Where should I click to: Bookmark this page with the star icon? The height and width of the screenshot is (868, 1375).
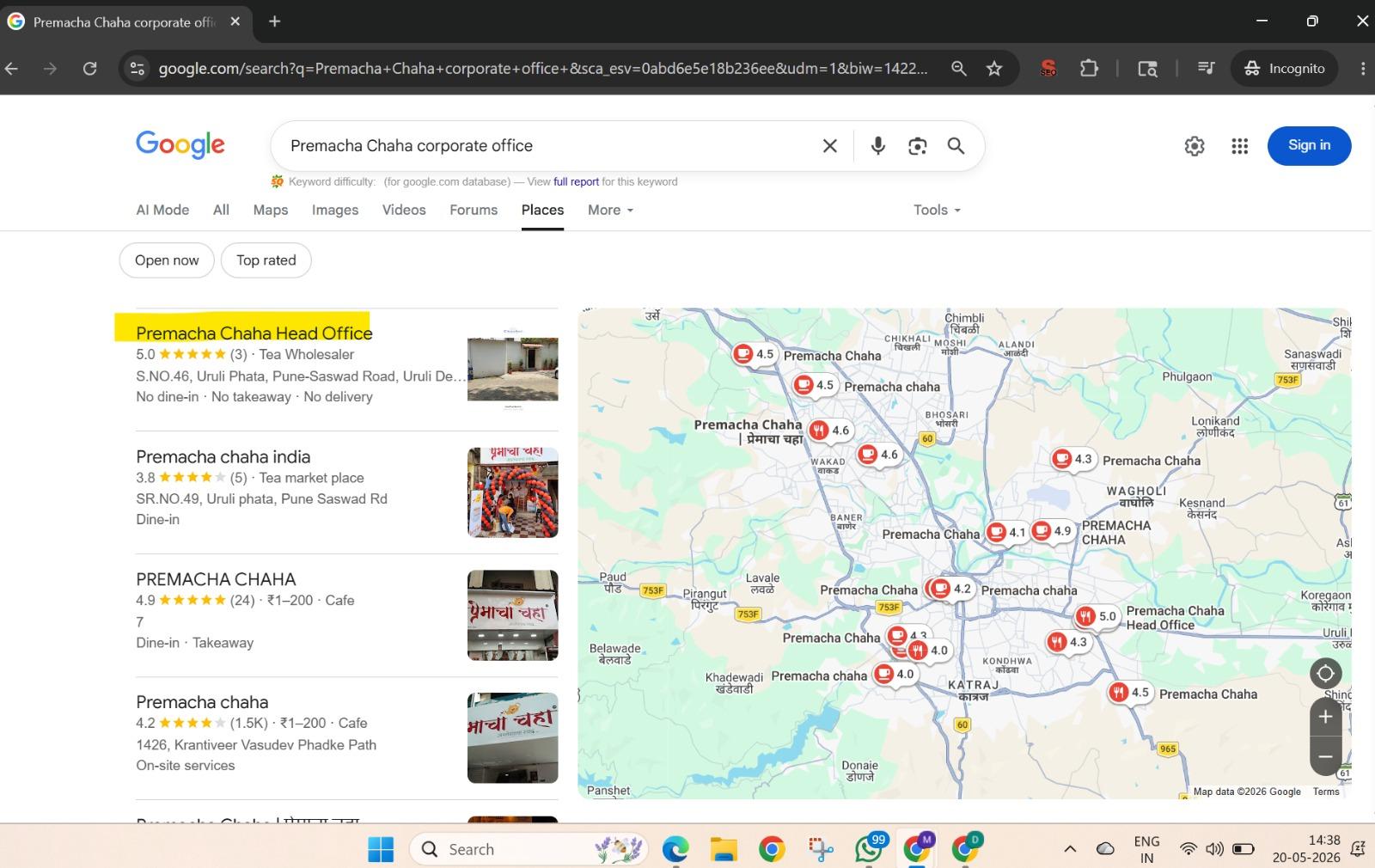coord(994,69)
